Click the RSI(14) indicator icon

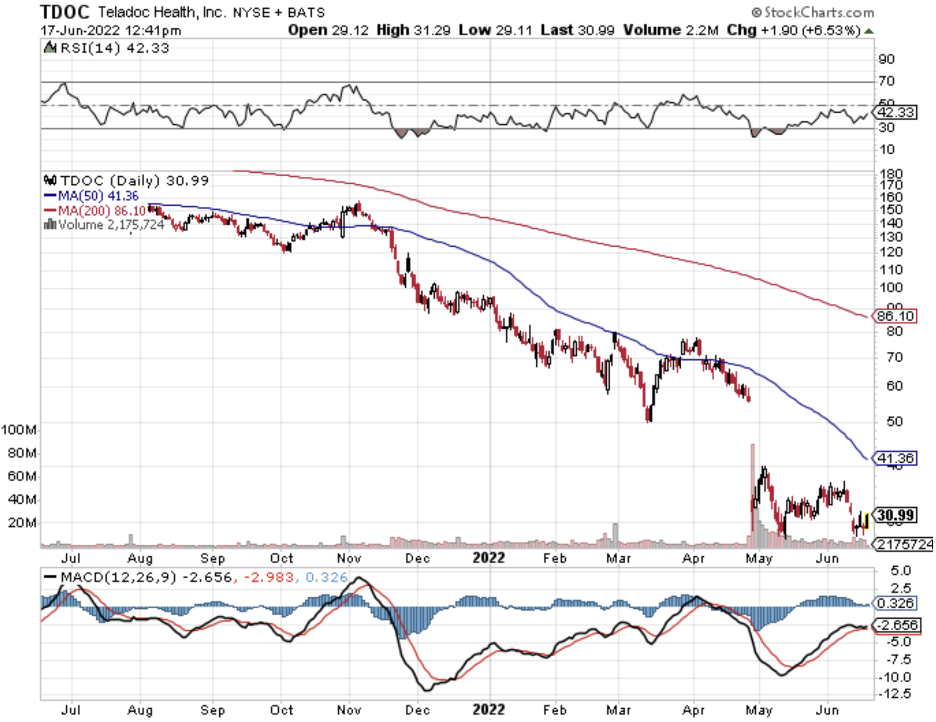point(50,48)
